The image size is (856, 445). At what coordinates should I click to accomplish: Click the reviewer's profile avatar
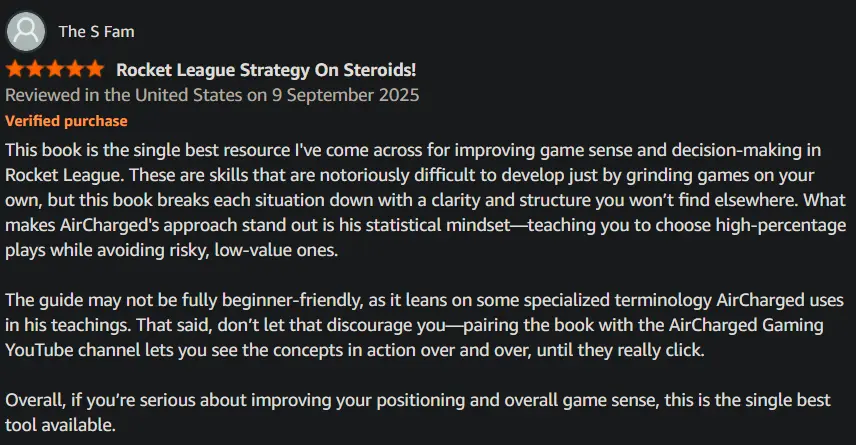tap(26, 32)
